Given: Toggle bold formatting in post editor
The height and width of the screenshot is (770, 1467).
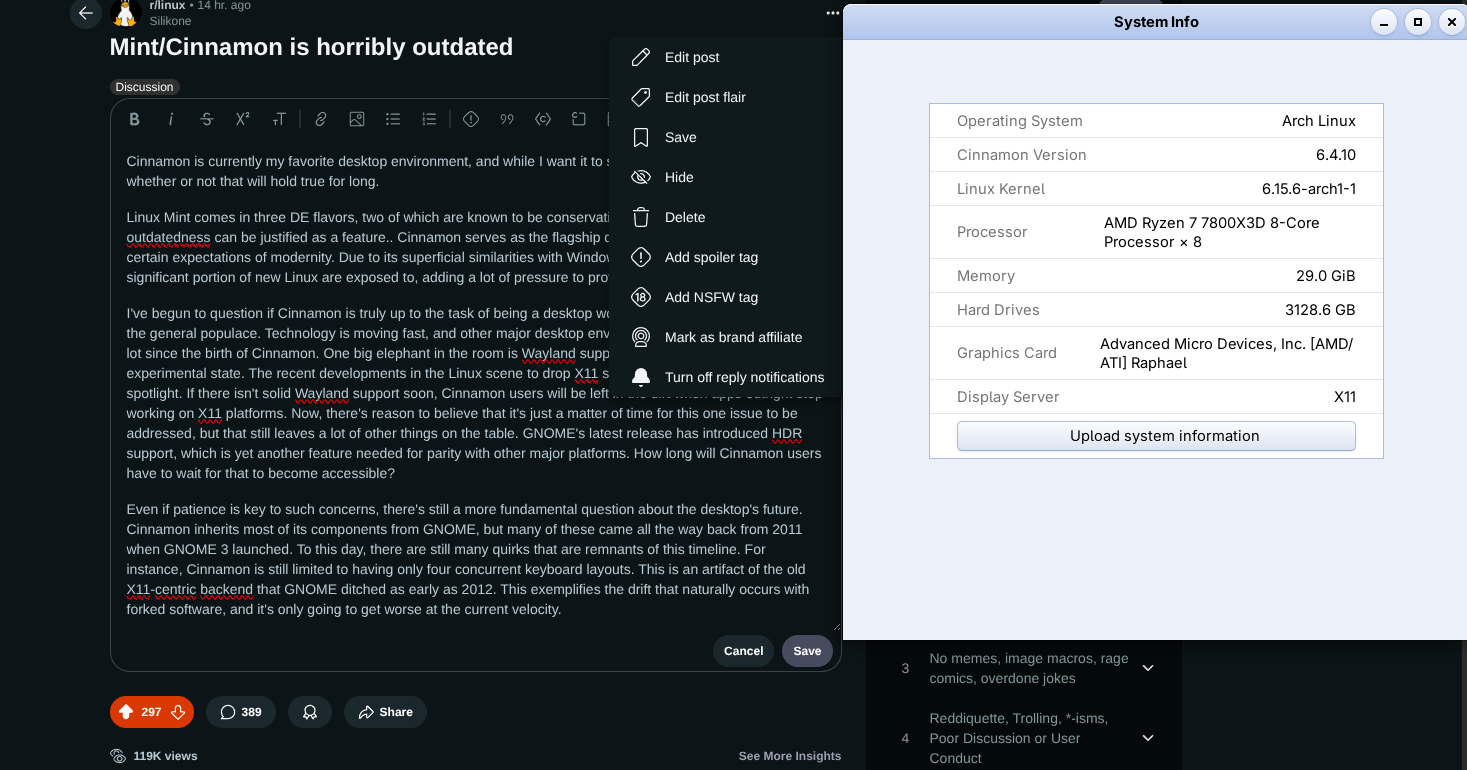Looking at the screenshot, I should point(134,119).
